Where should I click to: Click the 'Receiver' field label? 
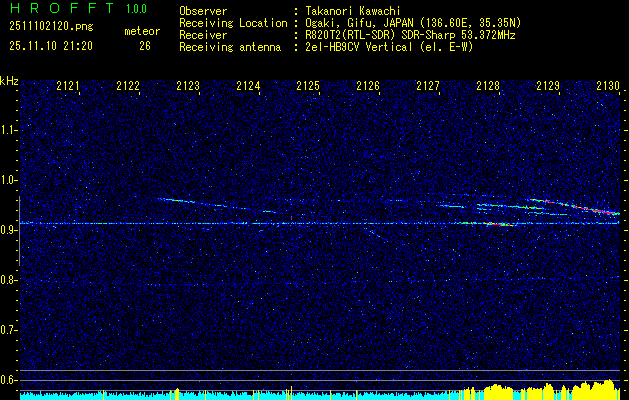203,35
